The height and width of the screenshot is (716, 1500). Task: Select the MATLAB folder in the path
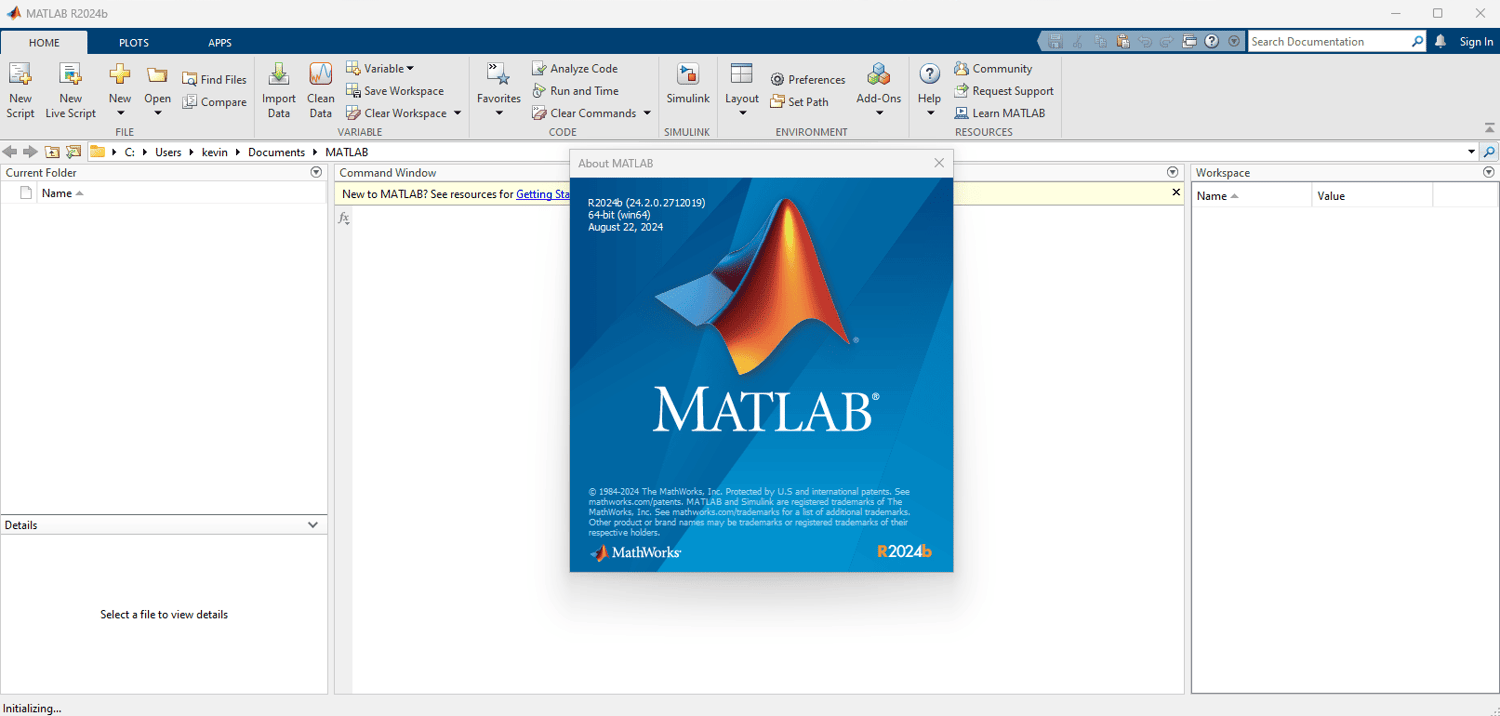[x=347, y=152]
